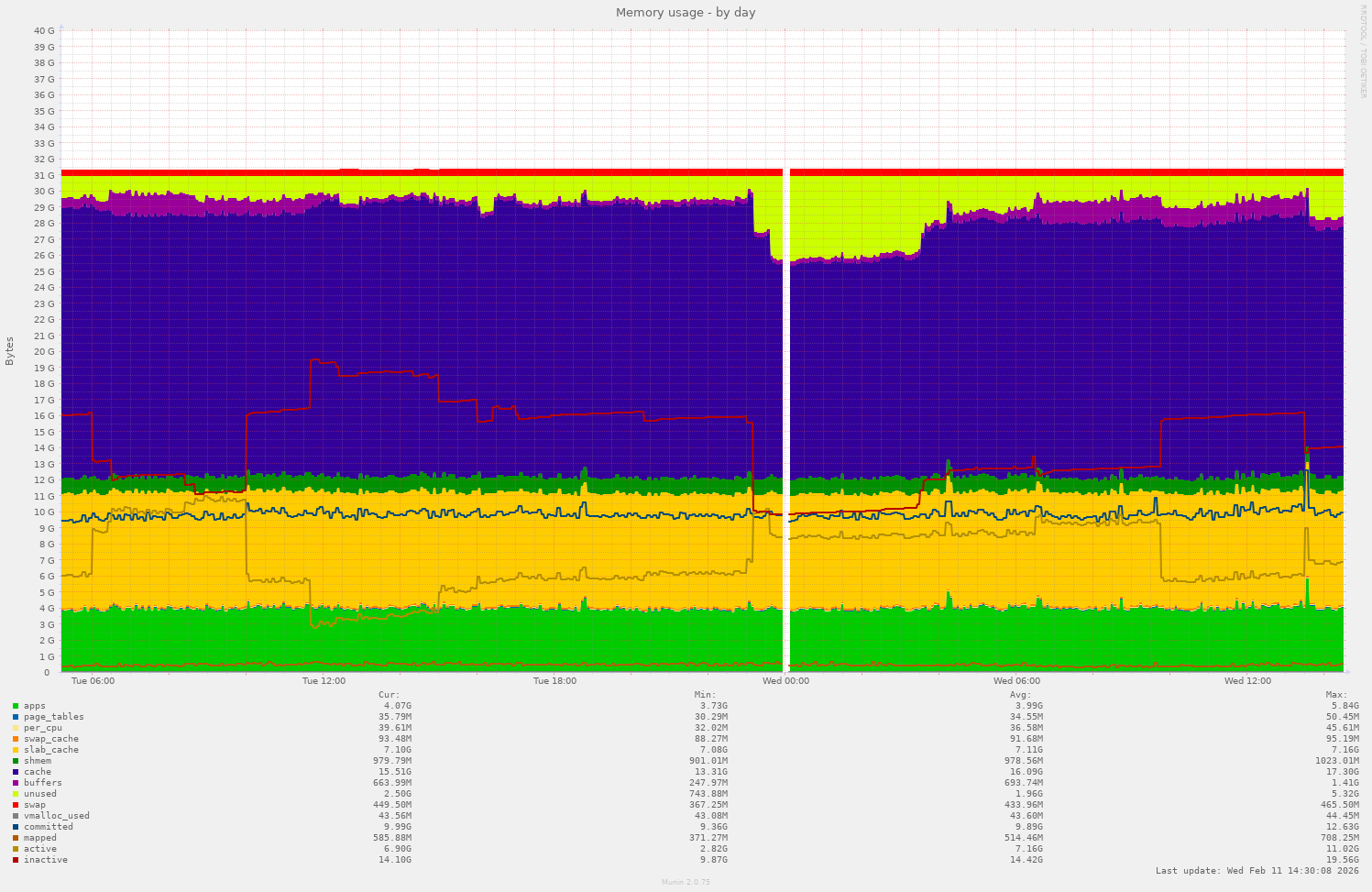The height and width of the screenshot is (892, 1372).
Task: Click the unused legend color swatch
Action: click(x=16, y=794)
